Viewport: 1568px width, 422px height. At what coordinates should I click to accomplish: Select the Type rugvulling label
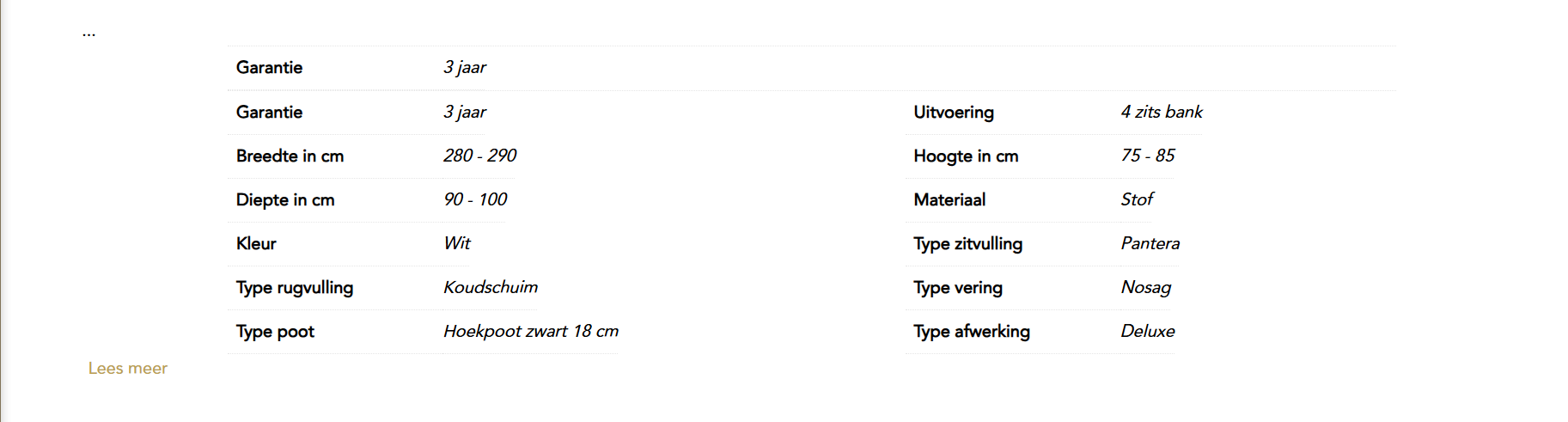tap(295, 287)
